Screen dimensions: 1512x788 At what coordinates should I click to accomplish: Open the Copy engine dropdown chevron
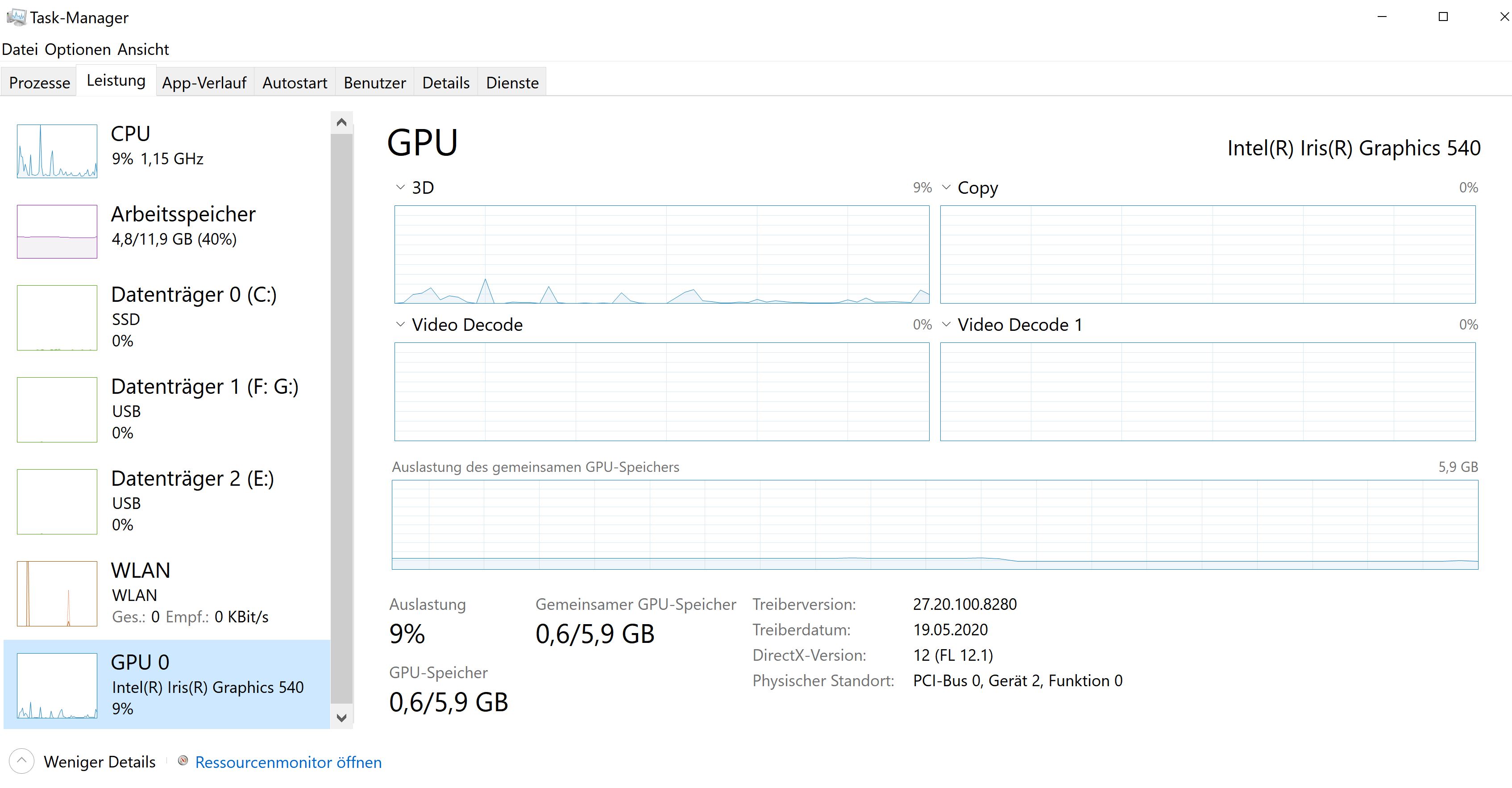[946, 188]
